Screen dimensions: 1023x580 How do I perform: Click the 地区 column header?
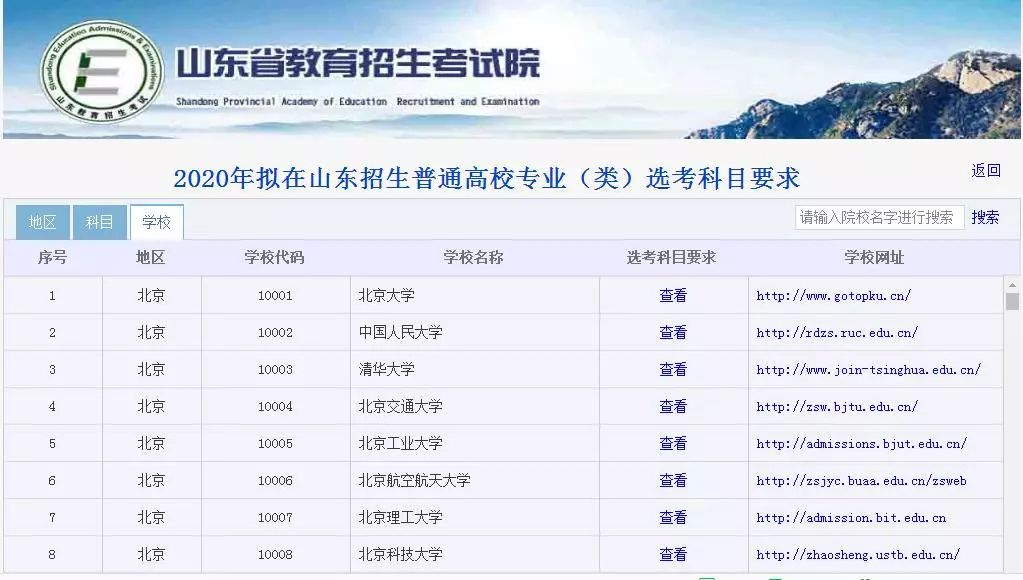coord(150,258)
